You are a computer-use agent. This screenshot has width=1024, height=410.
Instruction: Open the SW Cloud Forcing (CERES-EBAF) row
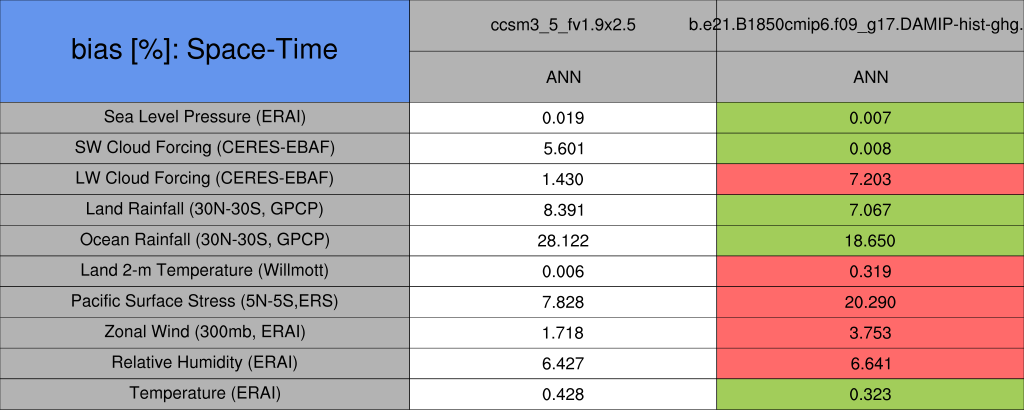(204, 148)
